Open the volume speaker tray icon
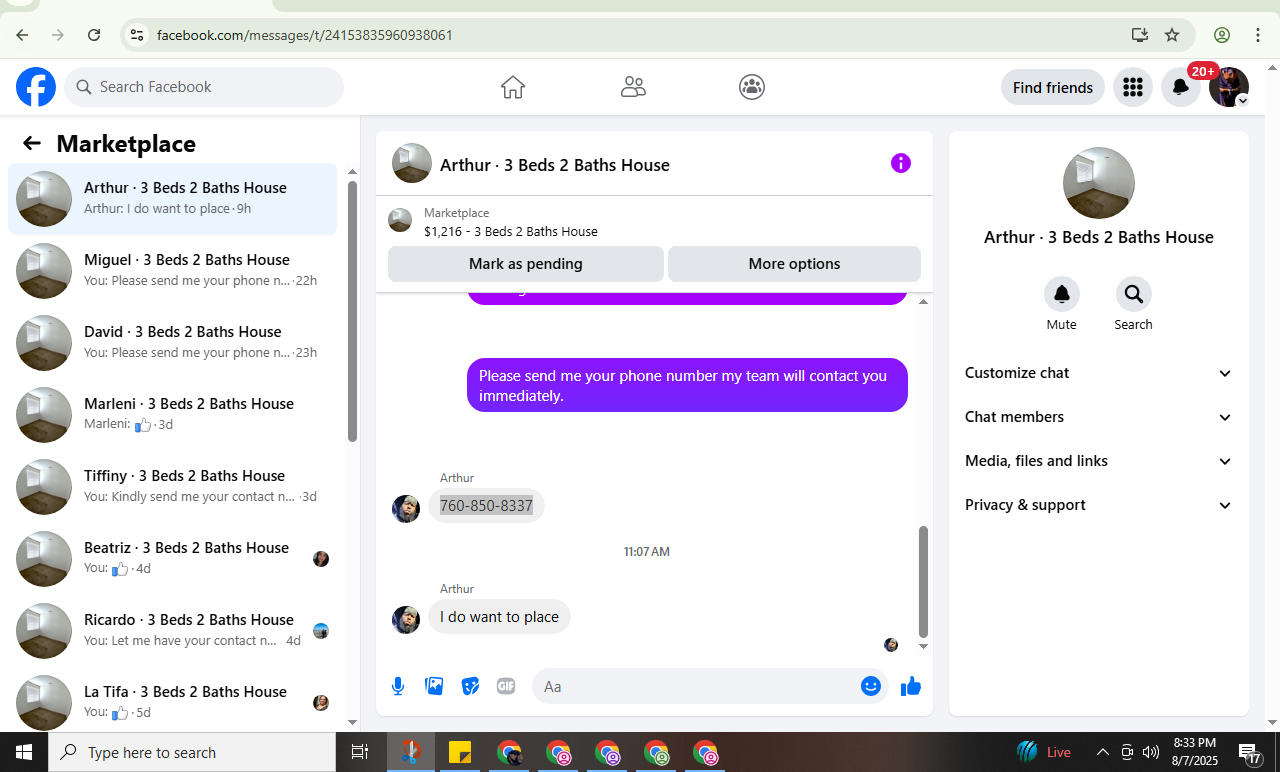Screen dimensions: 1280x772 point(1151,752)
